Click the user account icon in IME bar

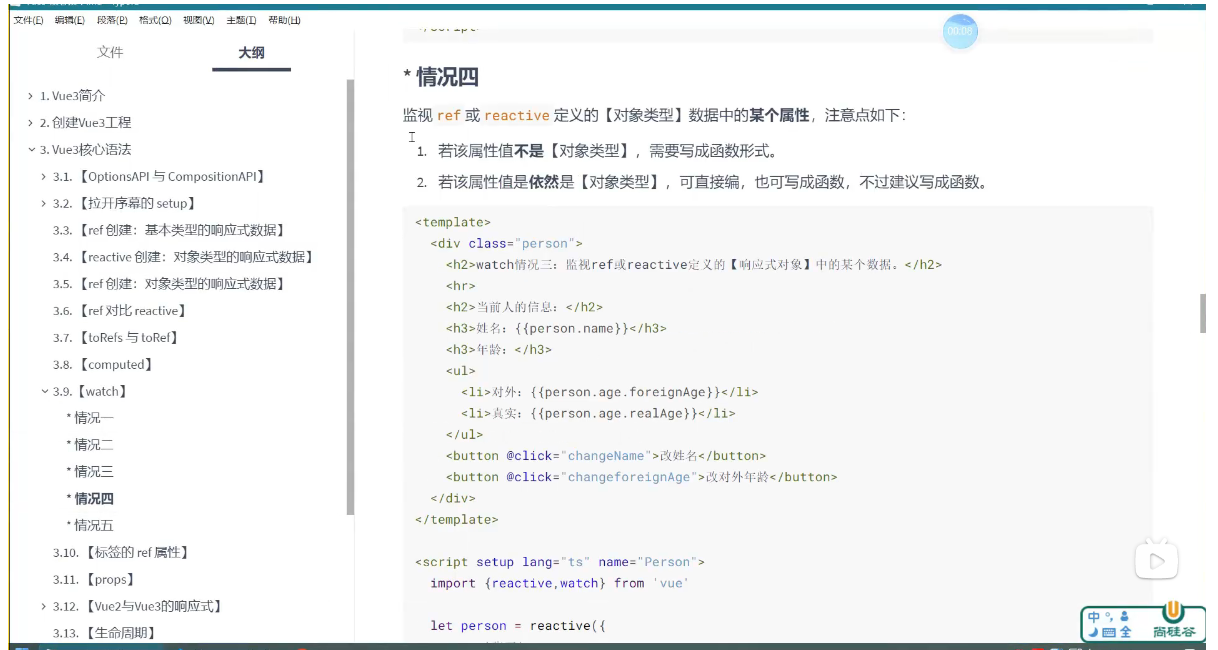click(x=1124, y=617)
